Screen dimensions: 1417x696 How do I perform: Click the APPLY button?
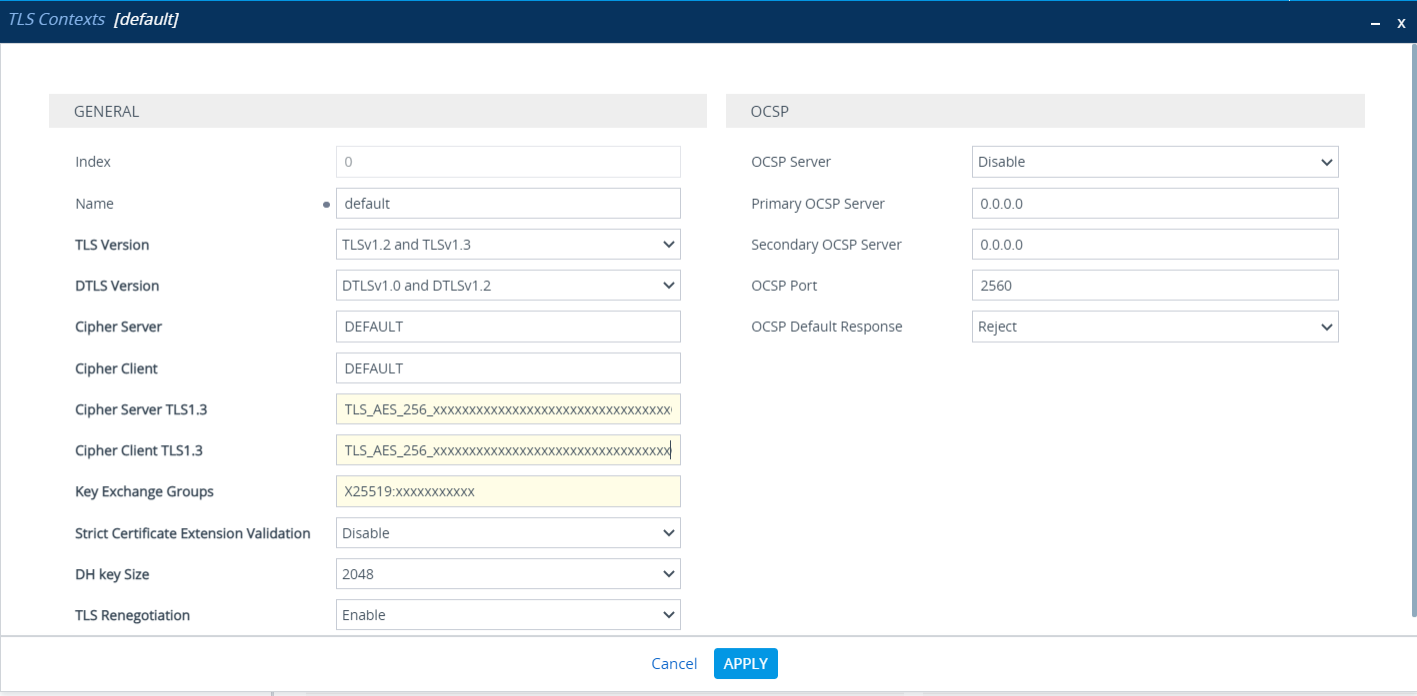coord(745,664)
